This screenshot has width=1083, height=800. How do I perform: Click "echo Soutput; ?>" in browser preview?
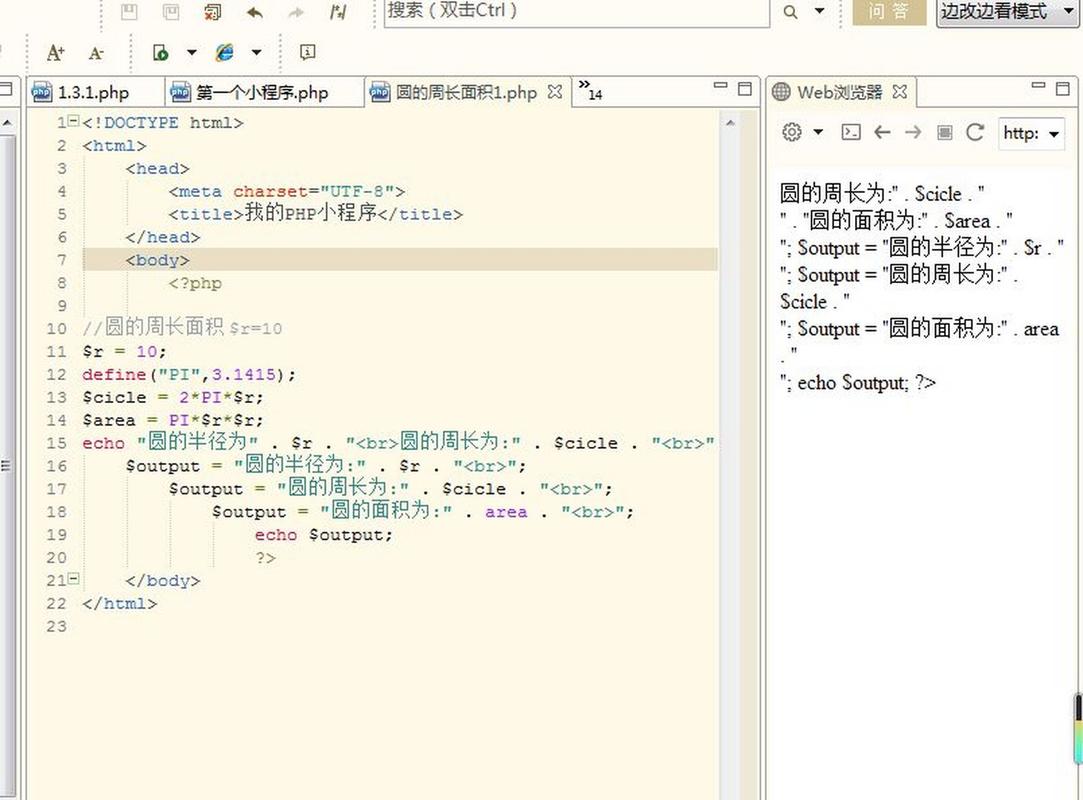866,382
